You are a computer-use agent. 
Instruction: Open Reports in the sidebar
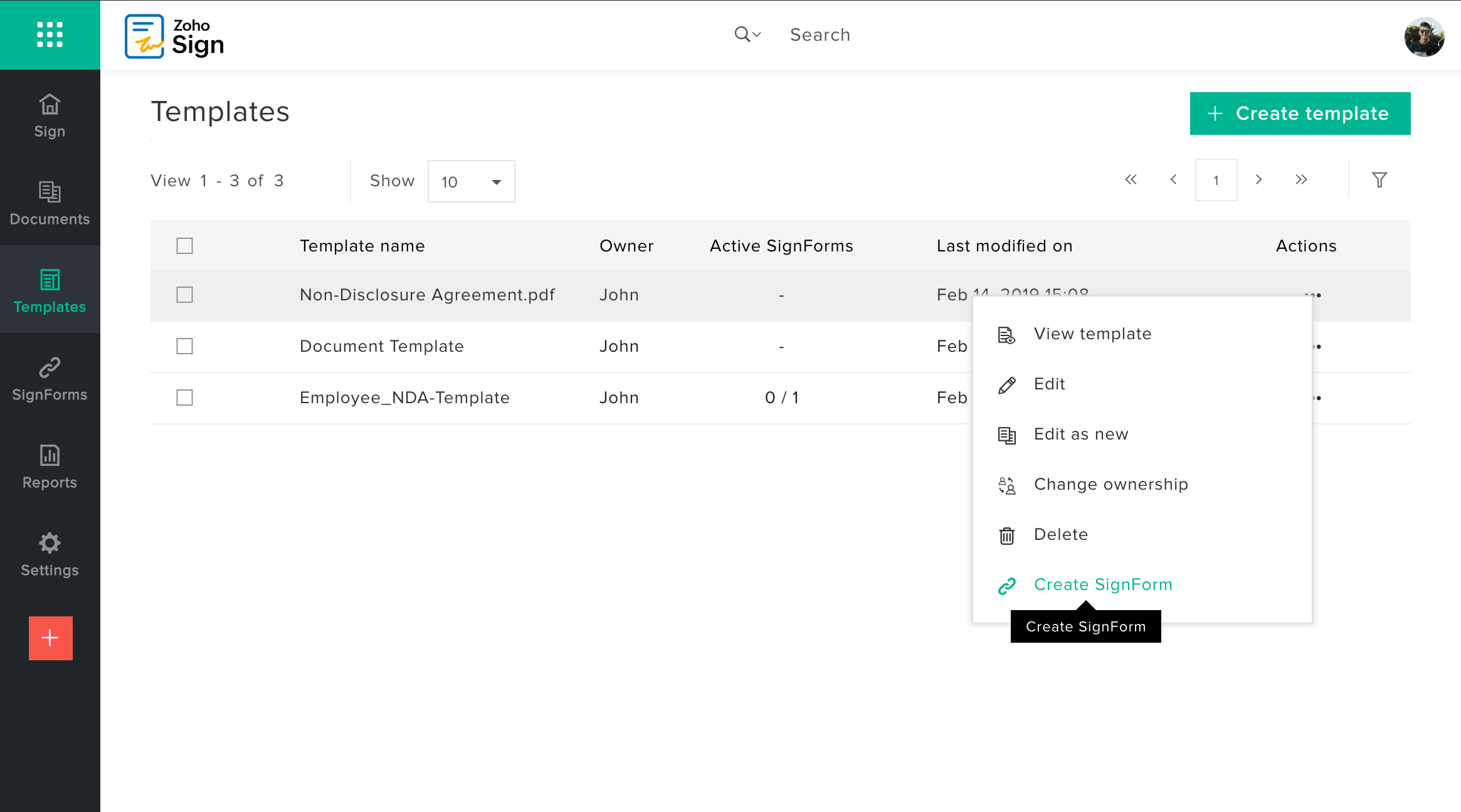[x=50, y=467]
